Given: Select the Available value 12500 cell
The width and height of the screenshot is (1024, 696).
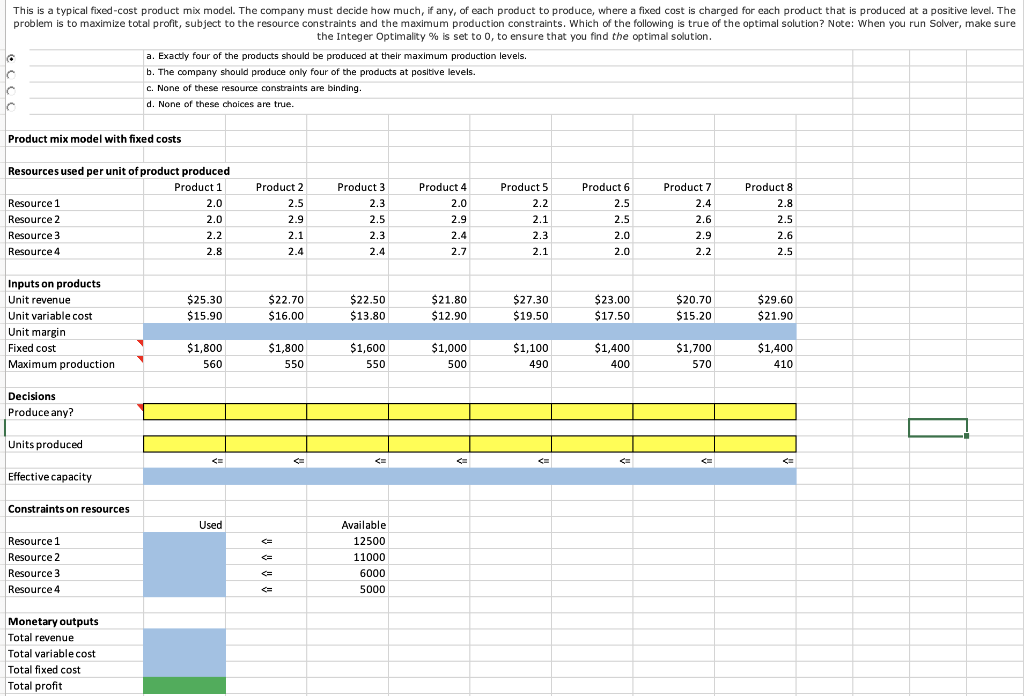Looking at the screenshot, I should (x=345, y=540).
